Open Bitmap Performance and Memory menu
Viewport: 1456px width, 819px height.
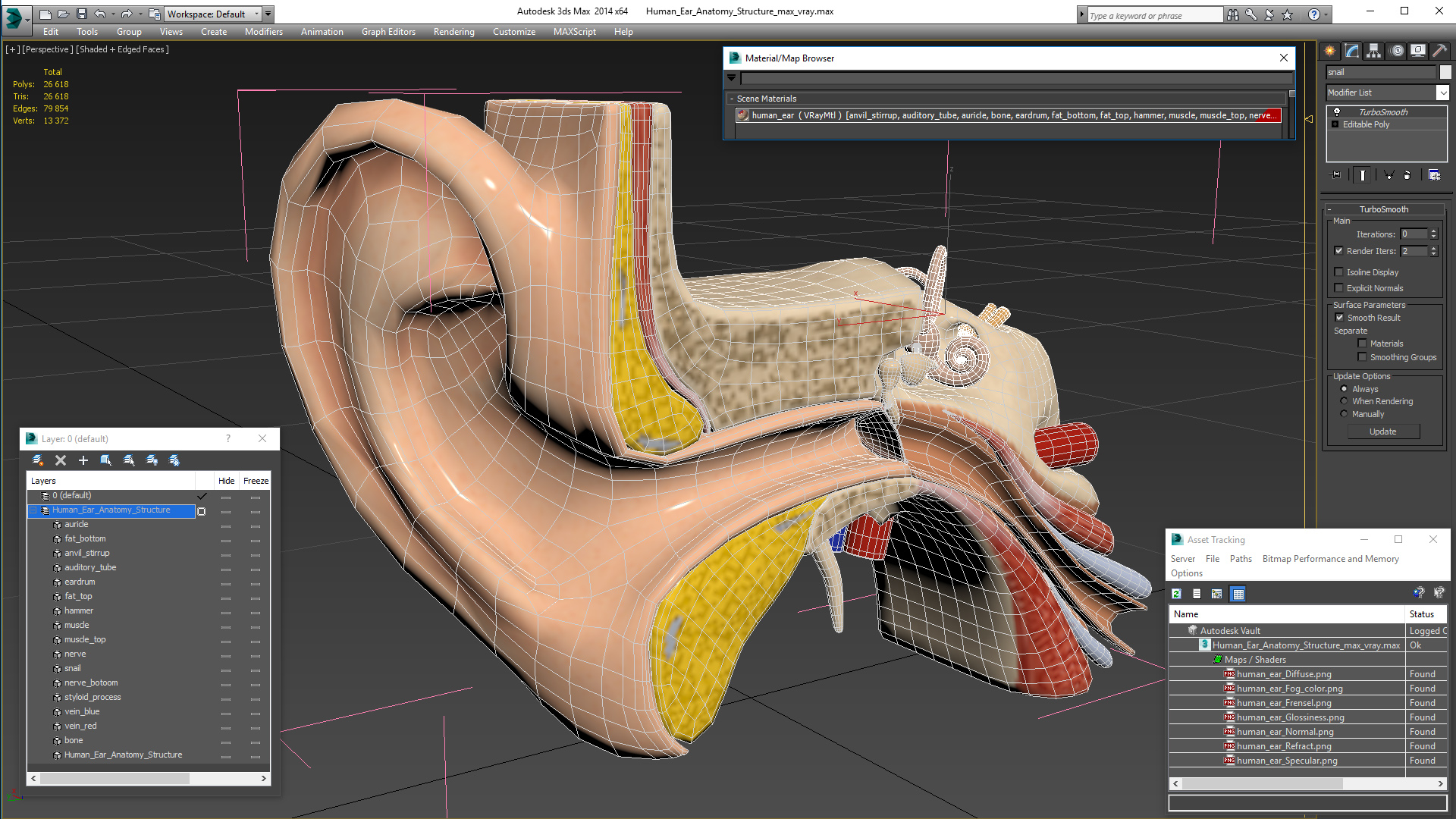tap(1330, 559)
